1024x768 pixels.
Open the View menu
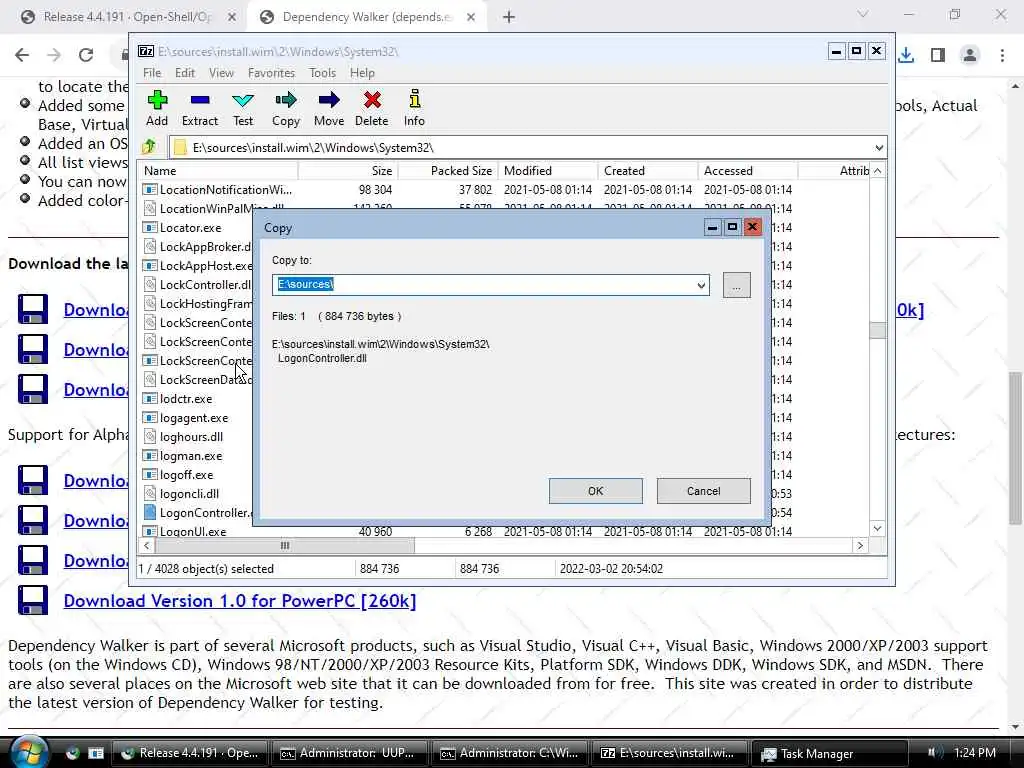click(221, 72)
